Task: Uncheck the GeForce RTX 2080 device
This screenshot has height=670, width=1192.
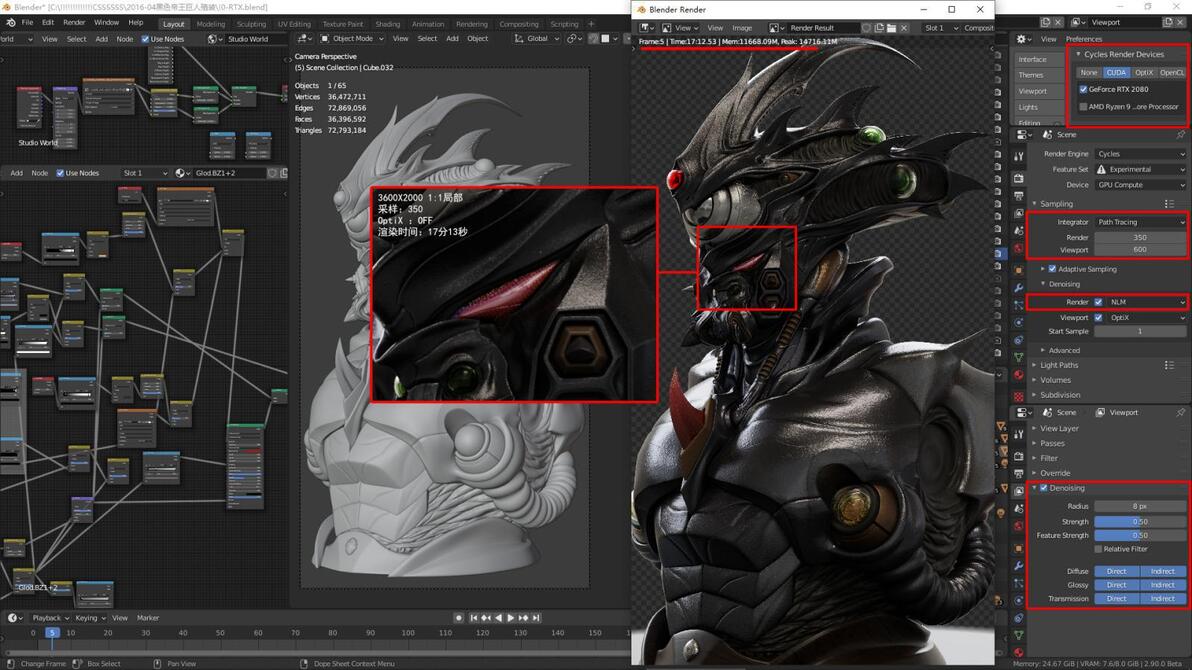Action: tap(1083, 89)
